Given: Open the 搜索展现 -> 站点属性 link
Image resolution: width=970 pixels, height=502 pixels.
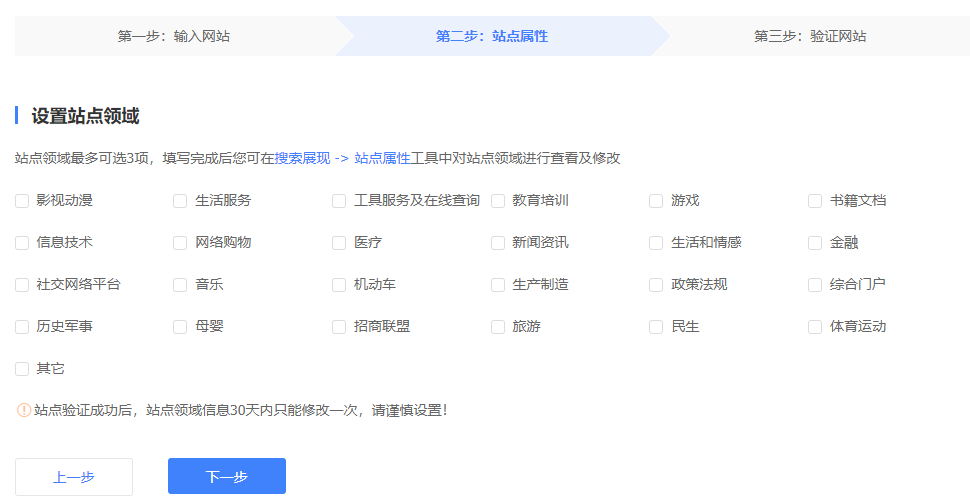Looking at the screenshot, I should [x=342, y=158].
